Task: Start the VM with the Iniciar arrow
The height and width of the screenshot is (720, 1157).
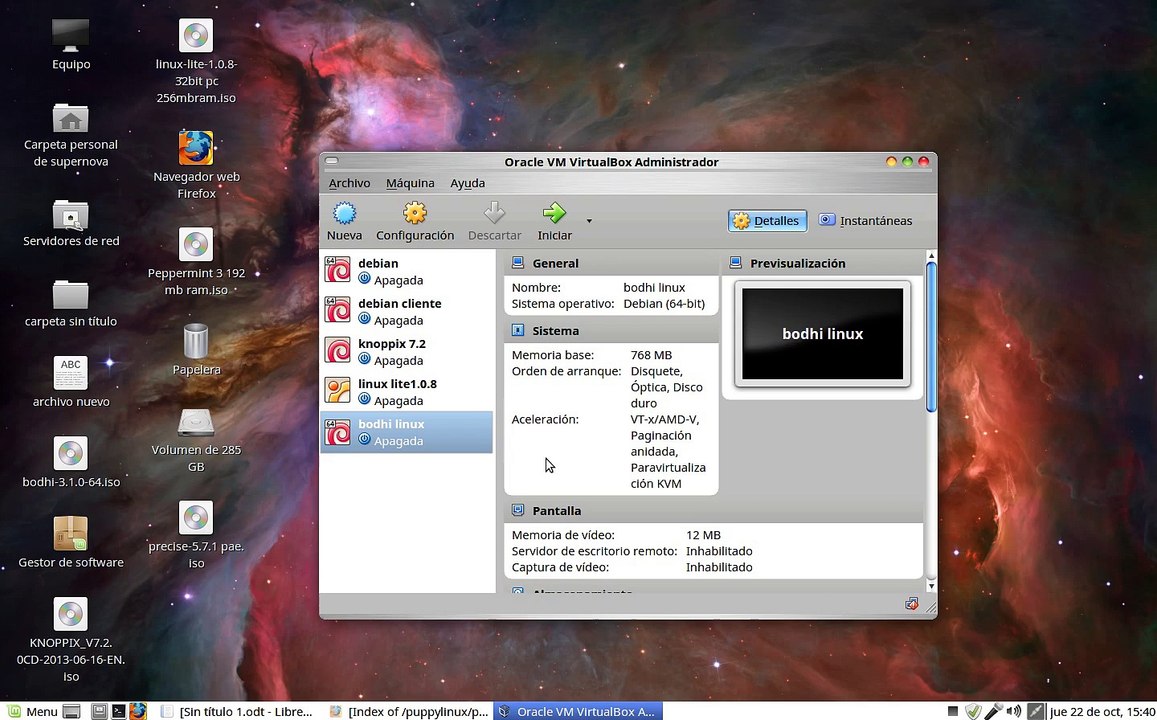Action: [554, 214]
